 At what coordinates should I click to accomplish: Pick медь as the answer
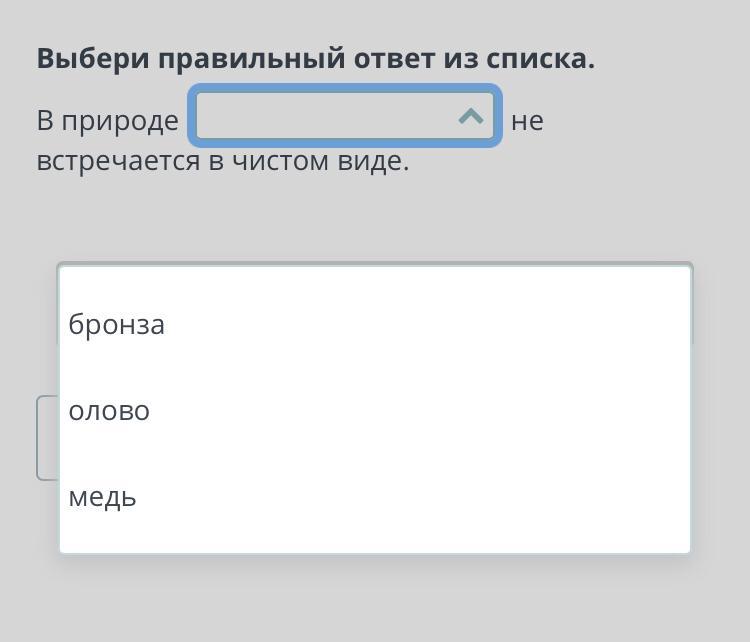103,497
